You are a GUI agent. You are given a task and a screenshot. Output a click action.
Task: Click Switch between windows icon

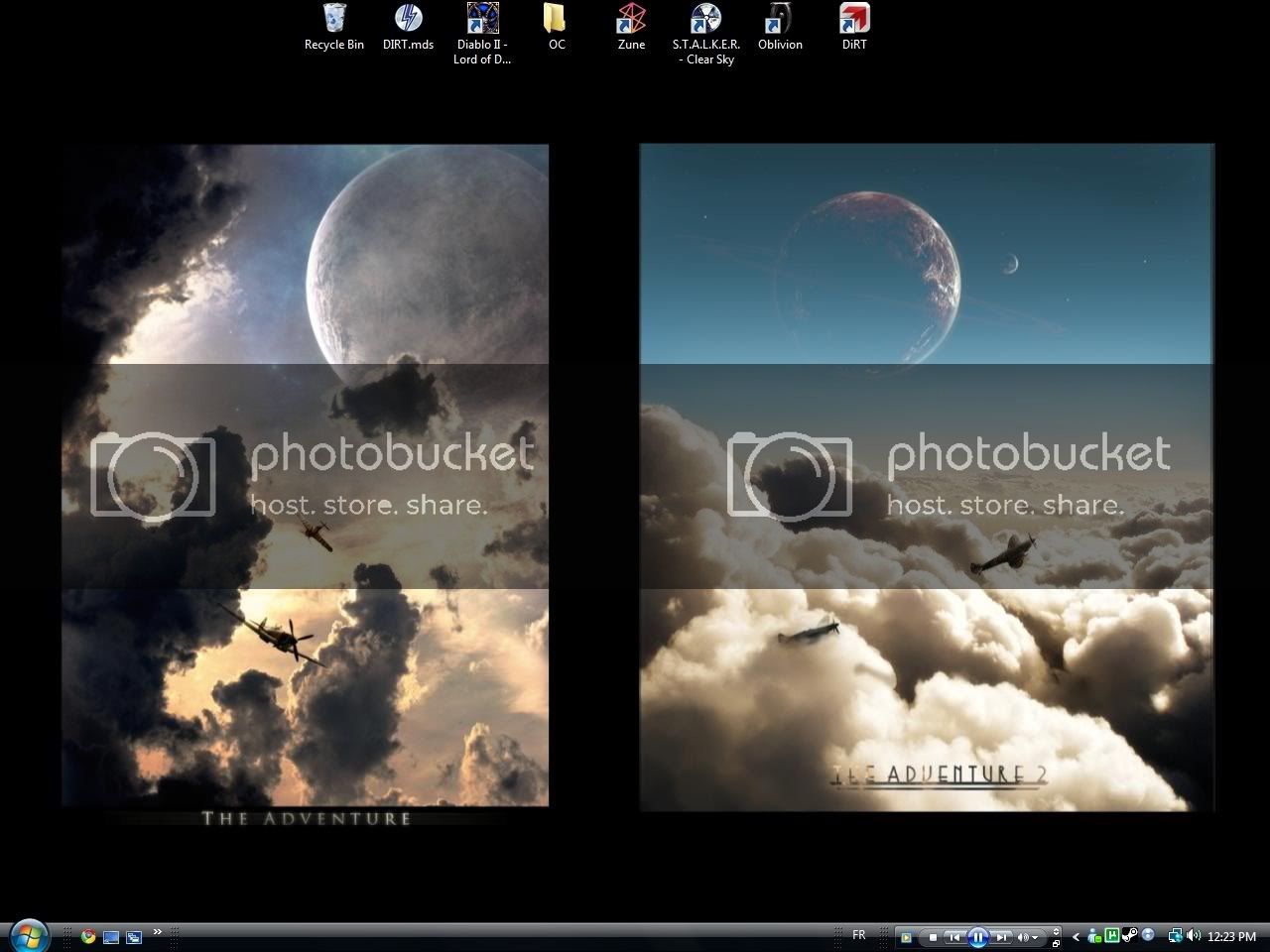tap(133, 936)
